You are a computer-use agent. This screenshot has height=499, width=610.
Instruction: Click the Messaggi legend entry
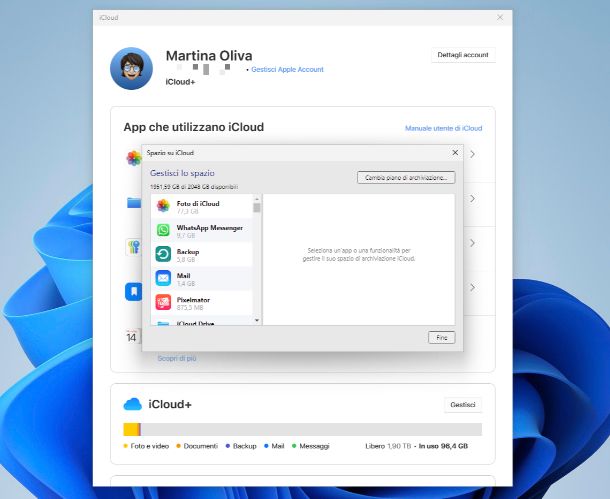(311, 446)
